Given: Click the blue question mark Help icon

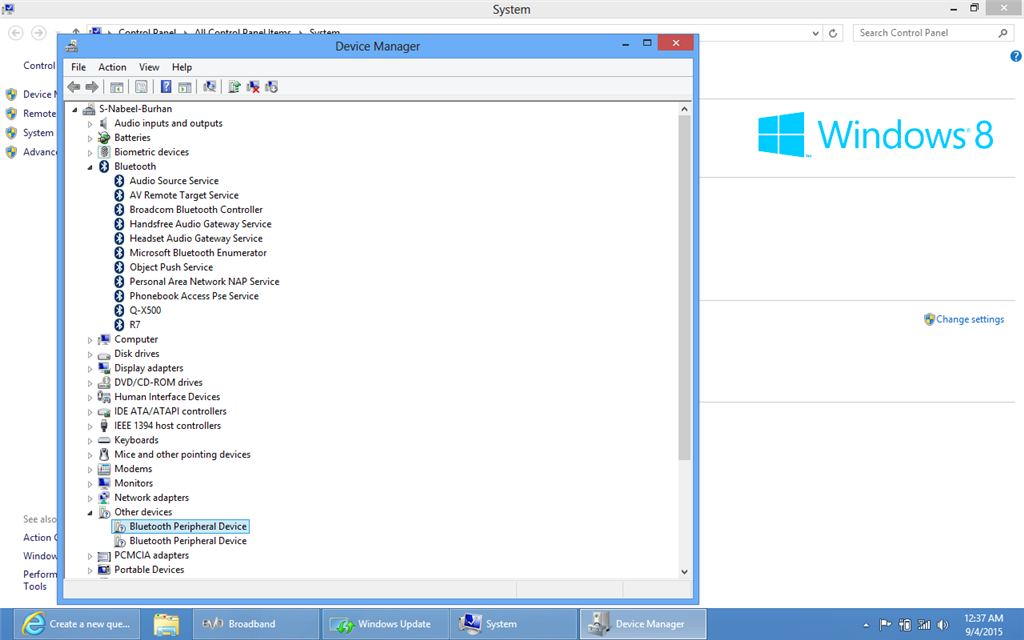Looking at the screenshot, I should click(166, 87).
